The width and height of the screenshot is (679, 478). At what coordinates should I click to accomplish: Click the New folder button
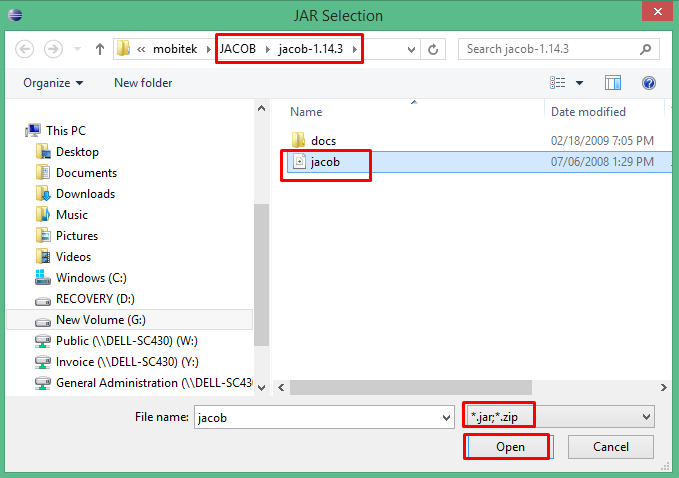click(143, 83)
